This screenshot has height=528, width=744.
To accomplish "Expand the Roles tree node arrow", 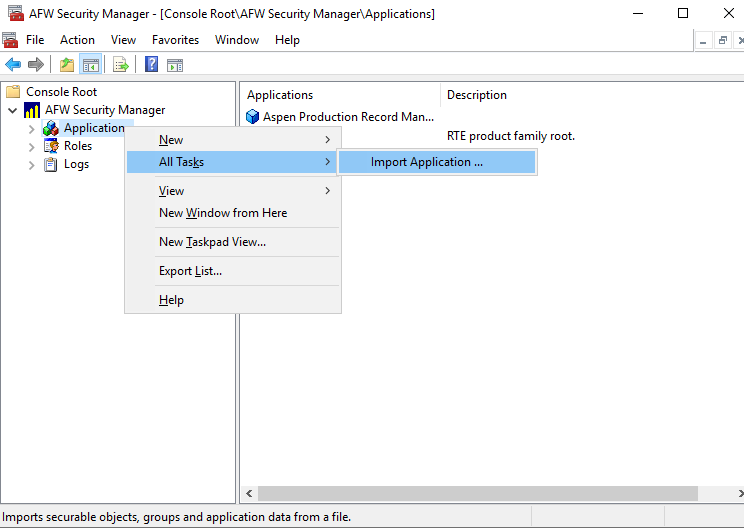I will (x=31, y=147).
